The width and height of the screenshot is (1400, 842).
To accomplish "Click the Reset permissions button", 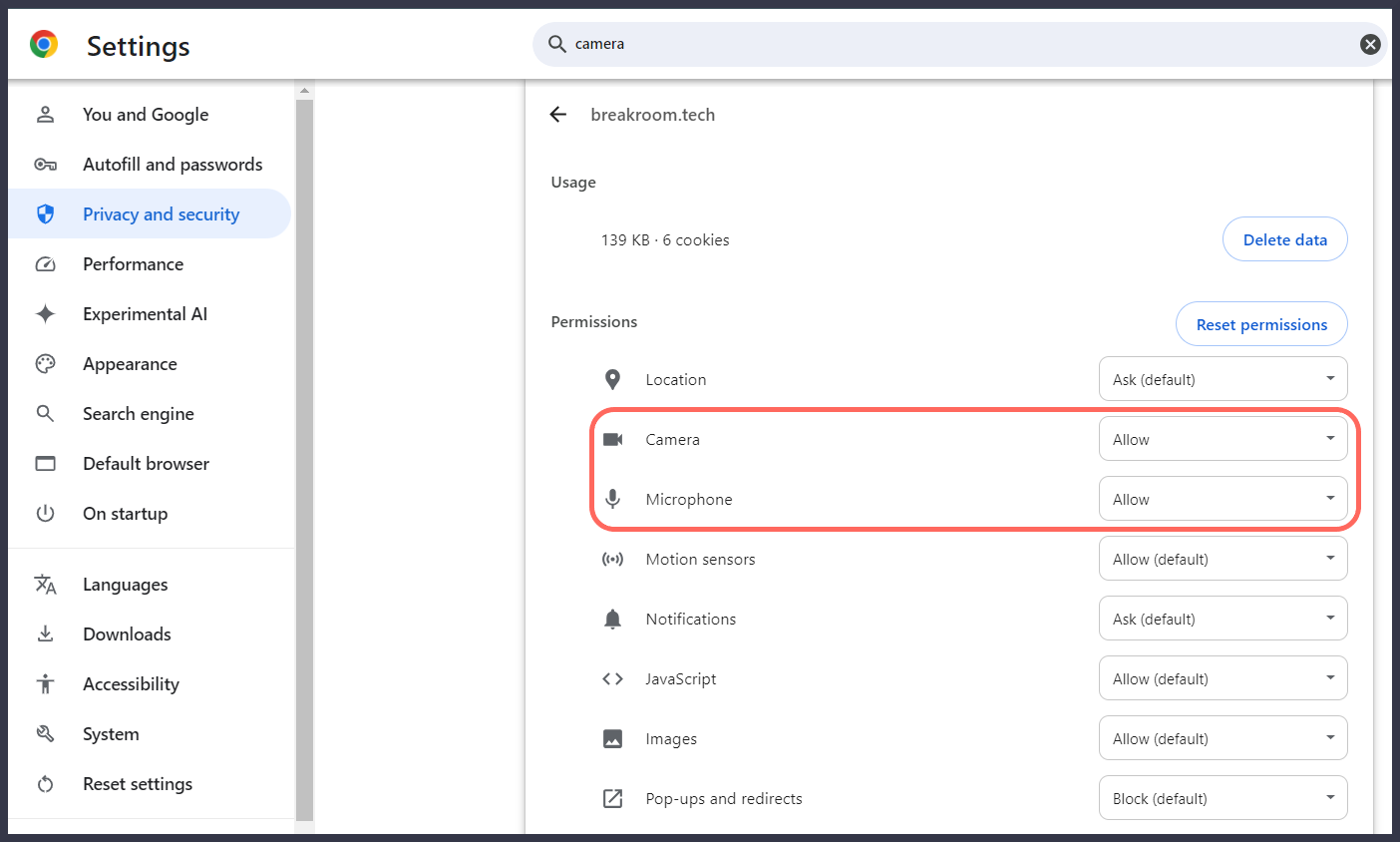I will point(1261,324).
